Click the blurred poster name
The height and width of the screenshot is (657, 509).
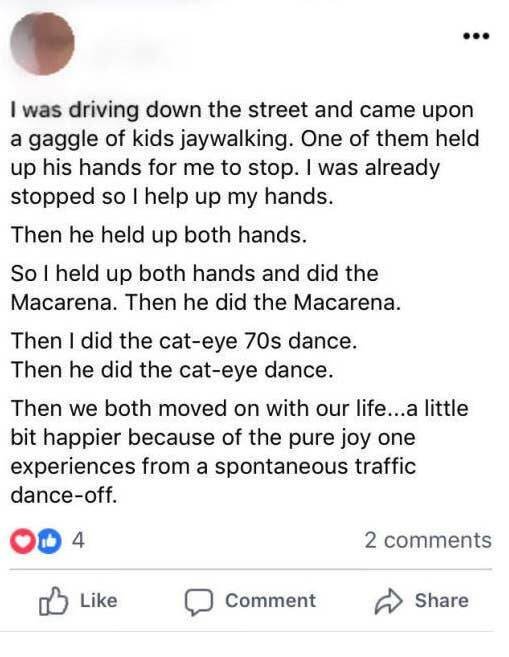point(128,51)
